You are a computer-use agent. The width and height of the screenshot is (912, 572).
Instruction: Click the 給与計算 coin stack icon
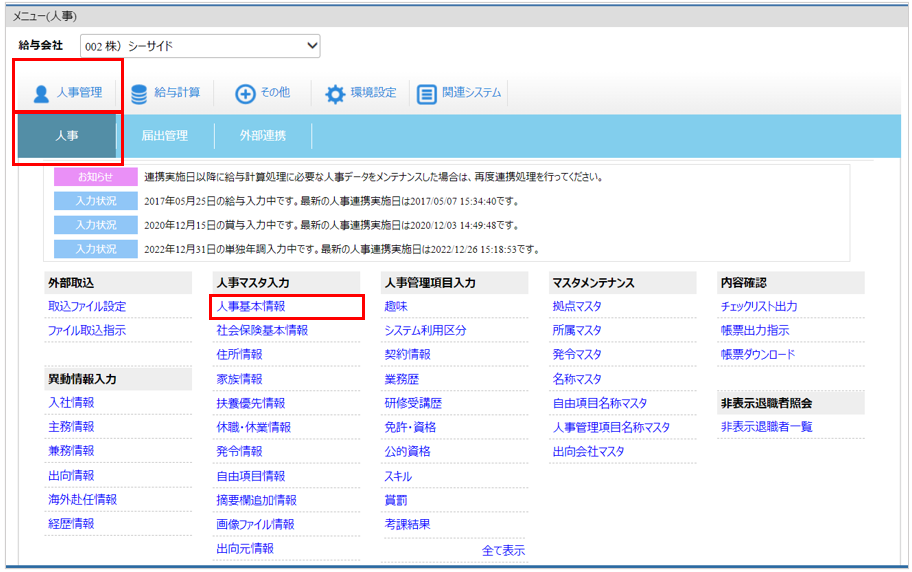click(x=139, y=94)
